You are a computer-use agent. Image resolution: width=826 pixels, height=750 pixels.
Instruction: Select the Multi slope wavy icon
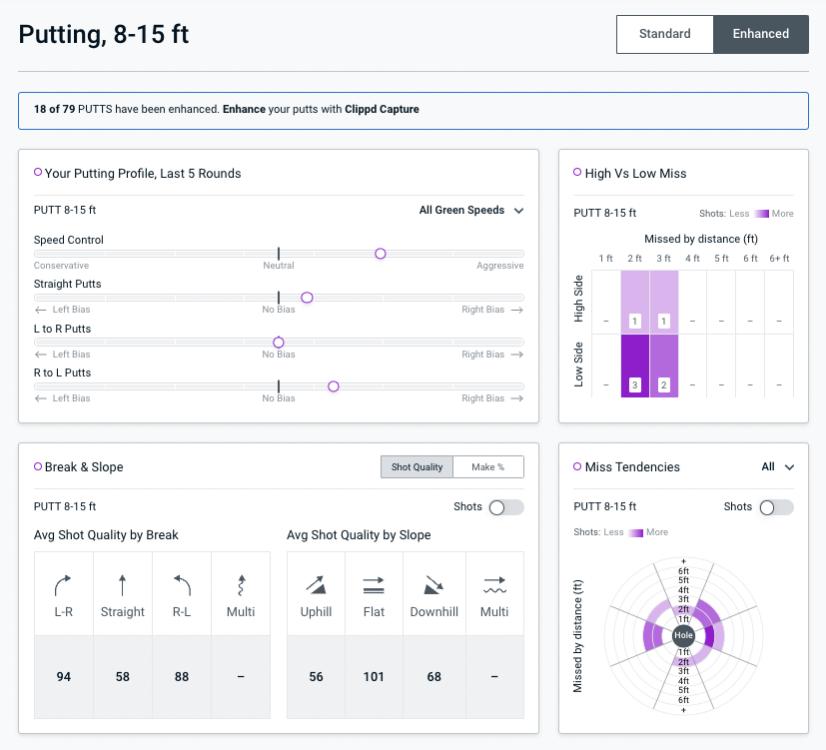click(x=494, y=584)
